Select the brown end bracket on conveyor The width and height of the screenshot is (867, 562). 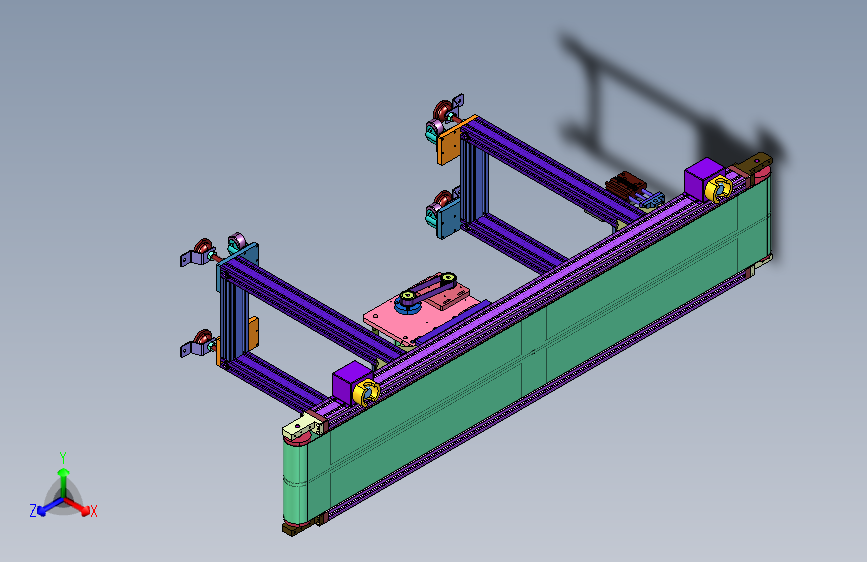point(755,163)
